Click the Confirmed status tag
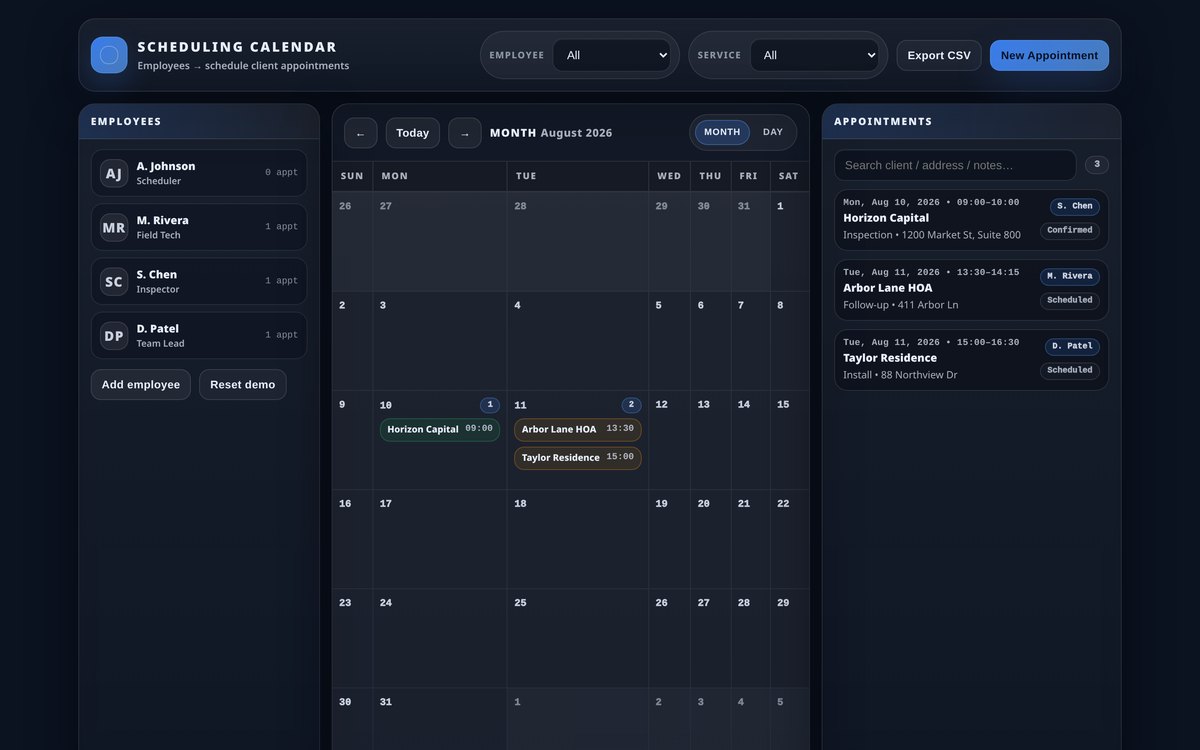 1070,230
